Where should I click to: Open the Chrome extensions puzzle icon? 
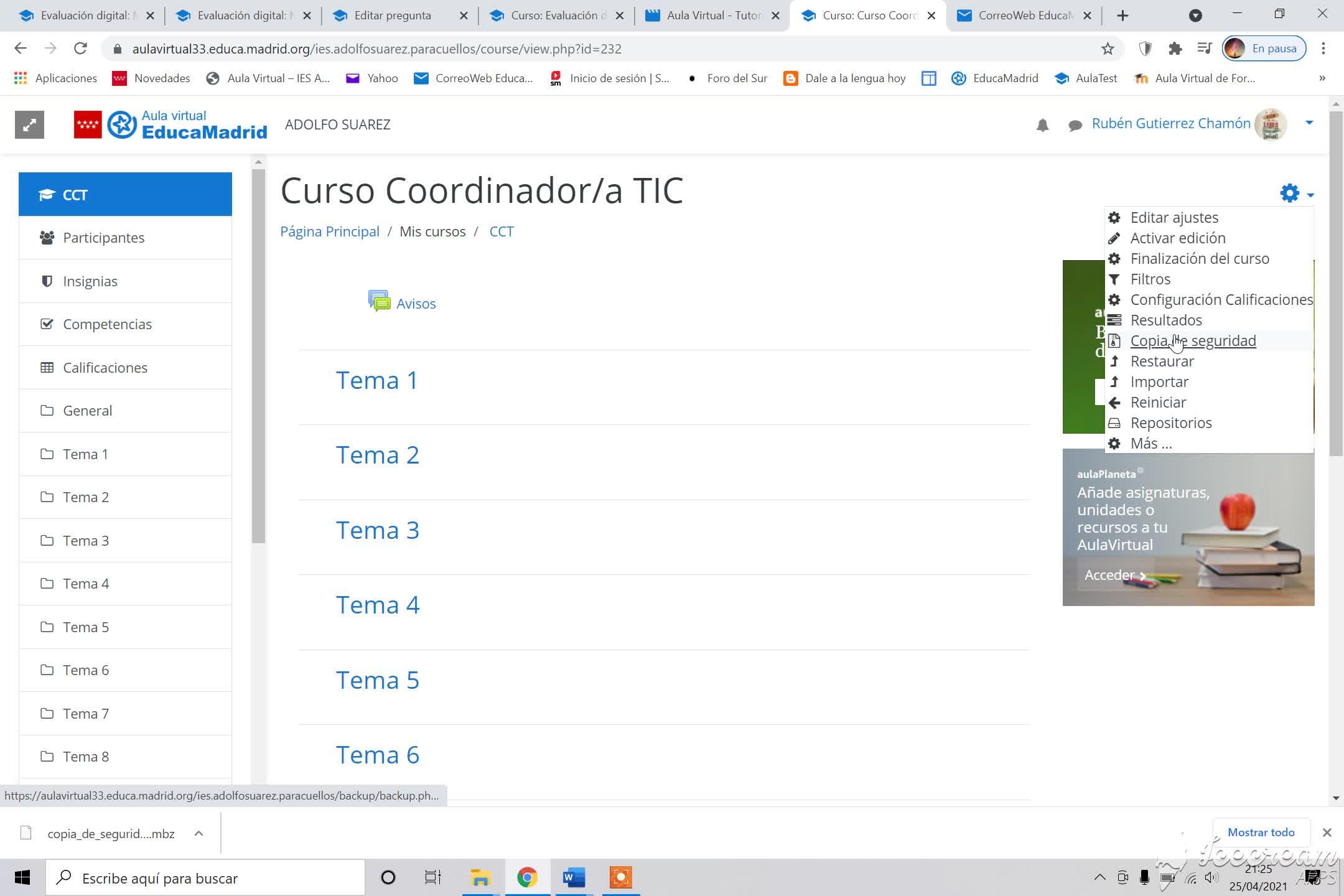[x=1175, y=49]
